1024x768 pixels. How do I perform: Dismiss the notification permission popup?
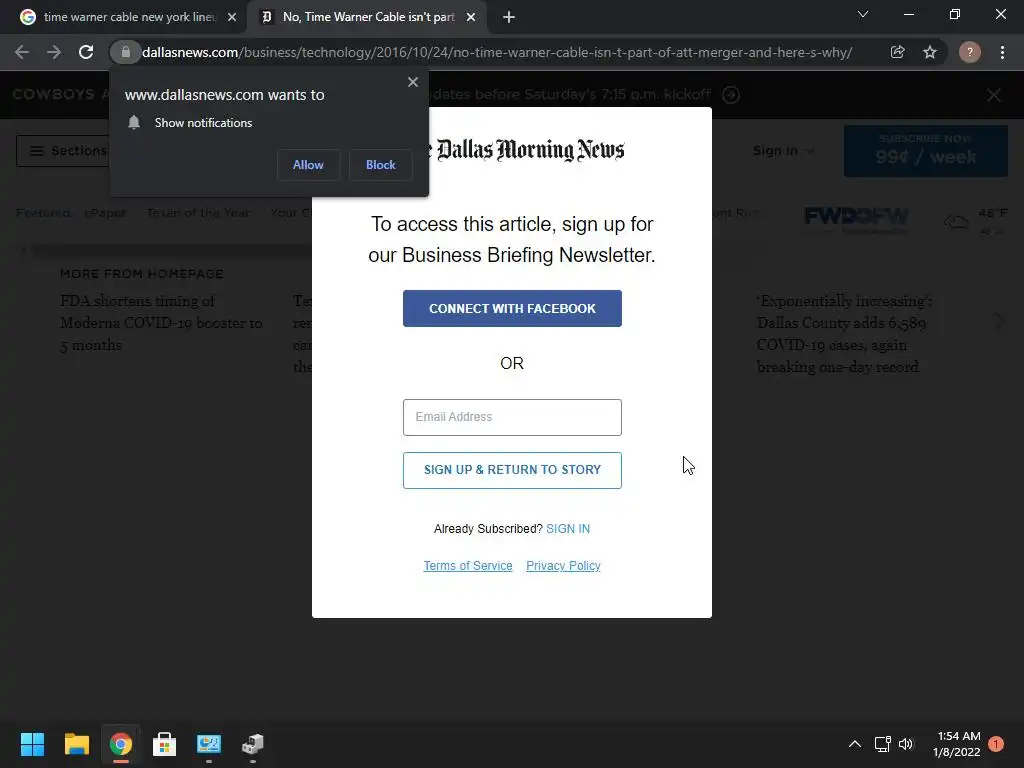(413, 82)
